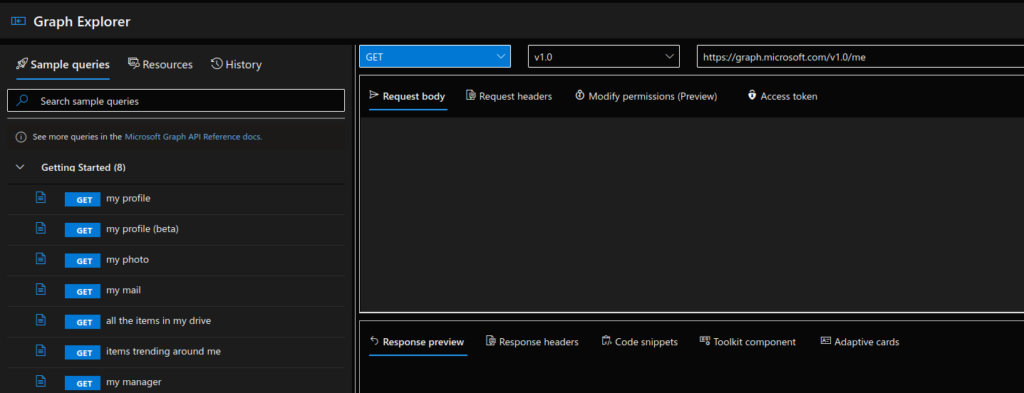Open the Toolkit component tab
The height and width of the screenshot is (393, 1024).
748,341
